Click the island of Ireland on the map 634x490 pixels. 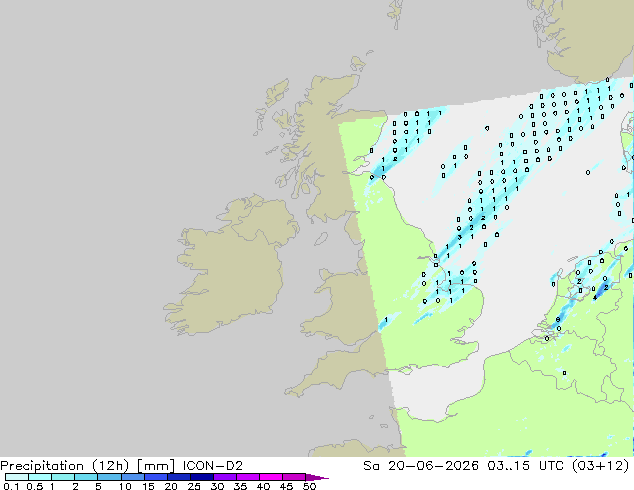[230, 267]
